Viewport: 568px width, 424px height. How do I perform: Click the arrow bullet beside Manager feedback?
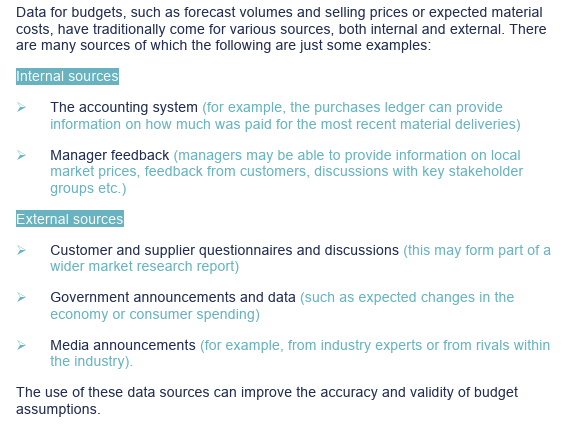point(21,155)
